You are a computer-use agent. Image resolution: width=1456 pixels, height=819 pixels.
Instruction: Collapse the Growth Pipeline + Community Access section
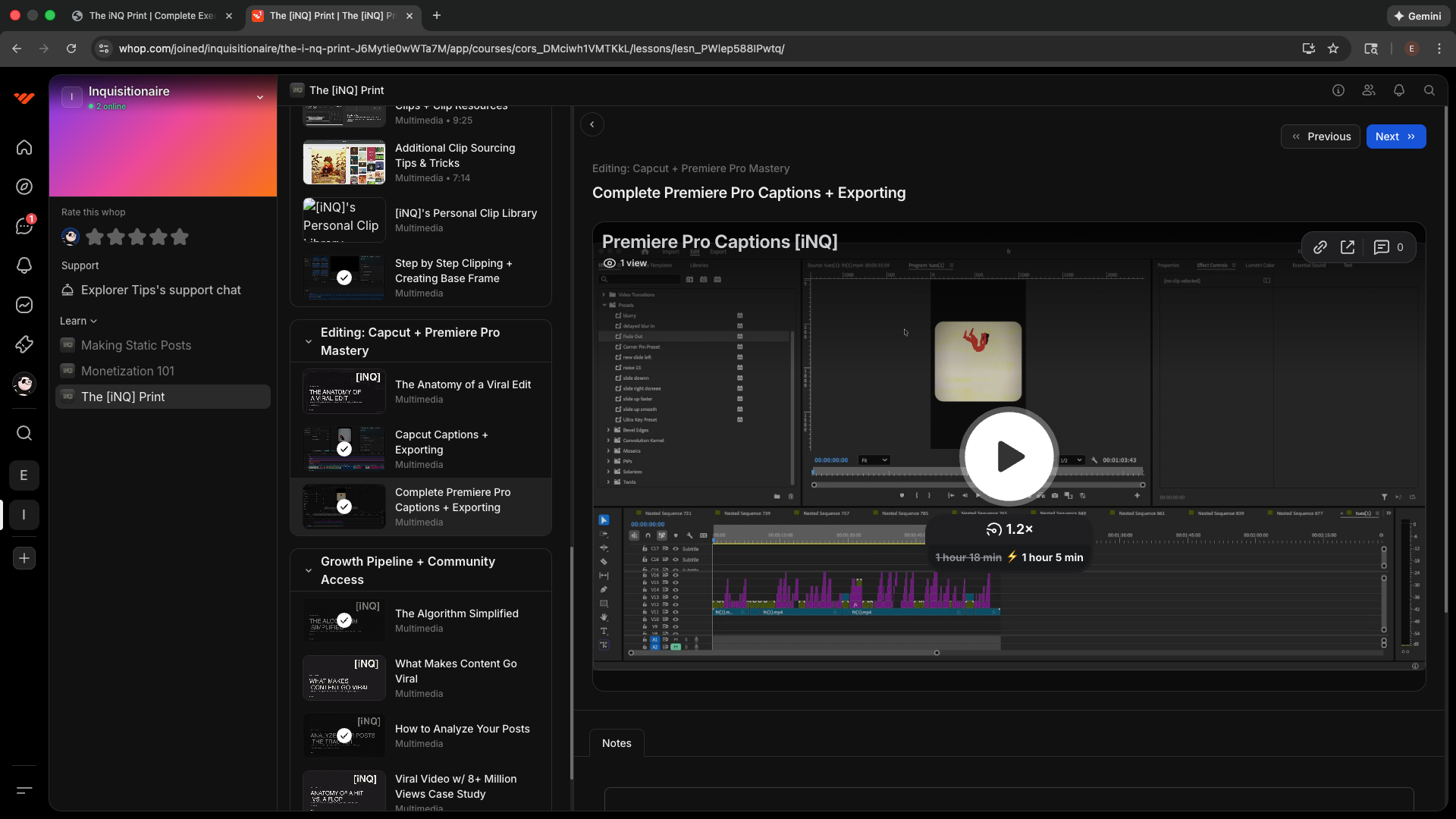pyautogui.click(x=308, y=571)
